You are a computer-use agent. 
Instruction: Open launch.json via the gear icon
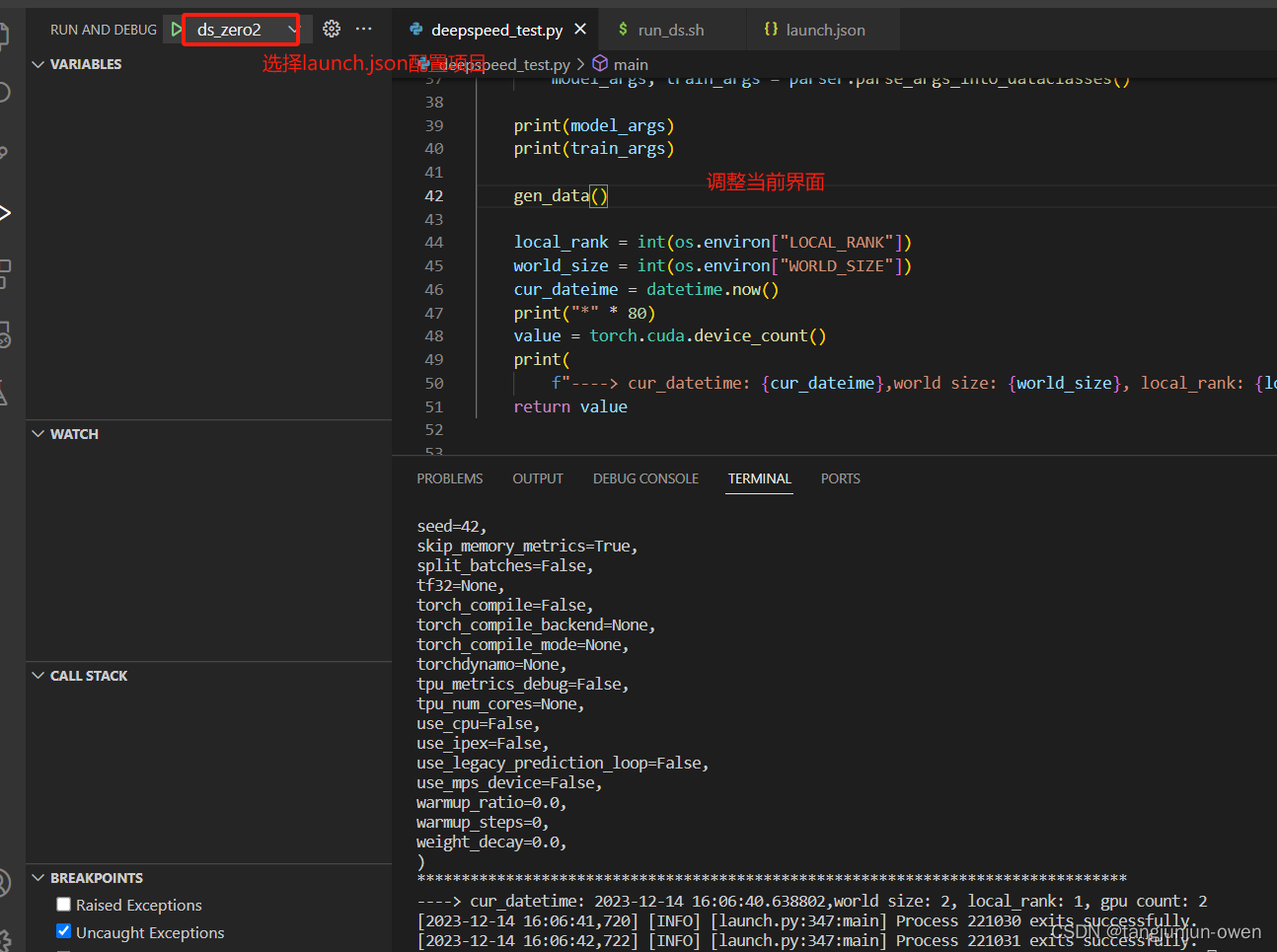332,30
